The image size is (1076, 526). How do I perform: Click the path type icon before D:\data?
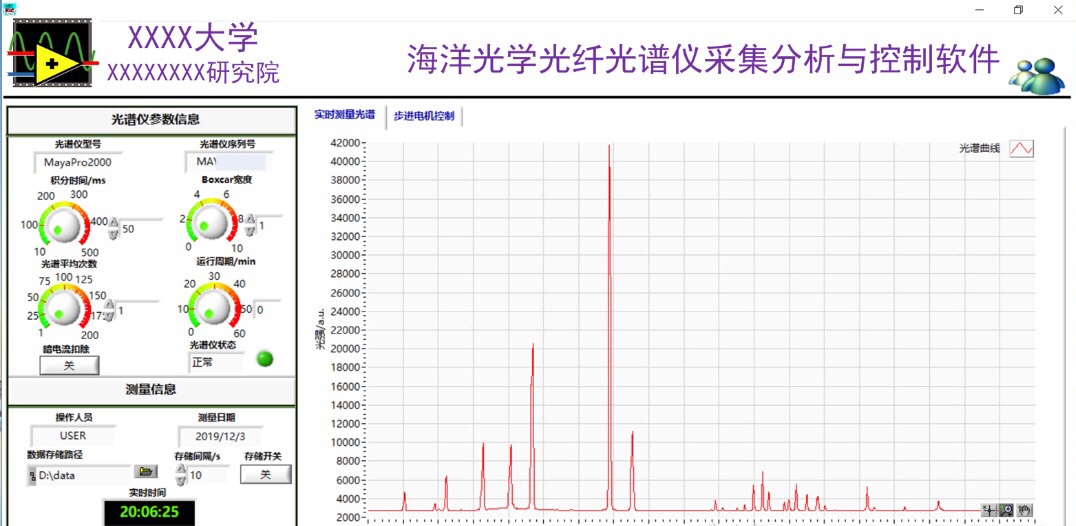[x=32, y=475]
